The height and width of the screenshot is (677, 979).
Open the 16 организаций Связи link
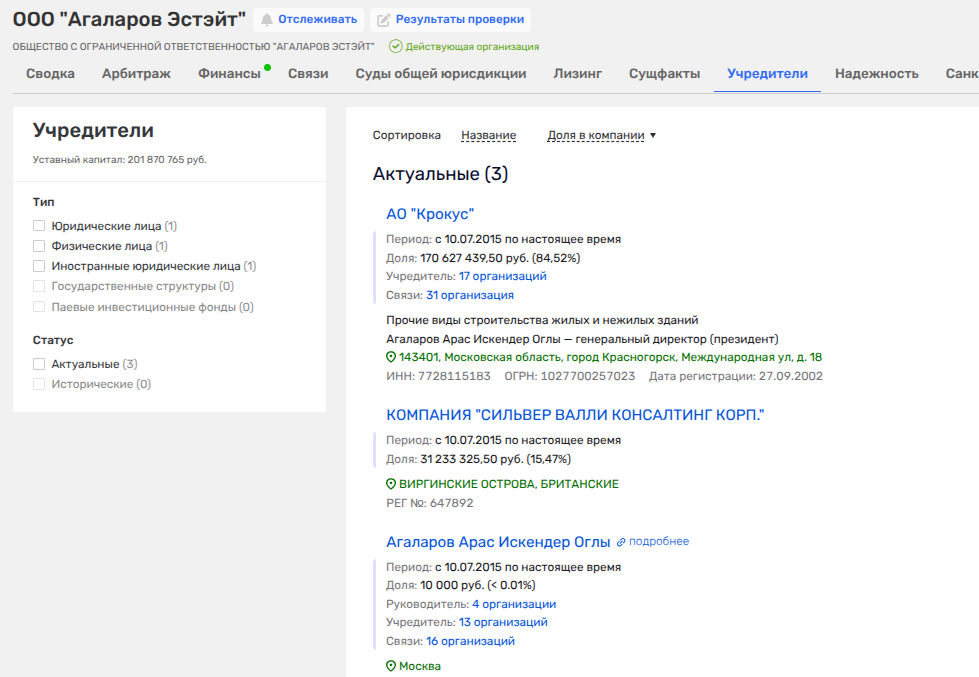(470, 641)
